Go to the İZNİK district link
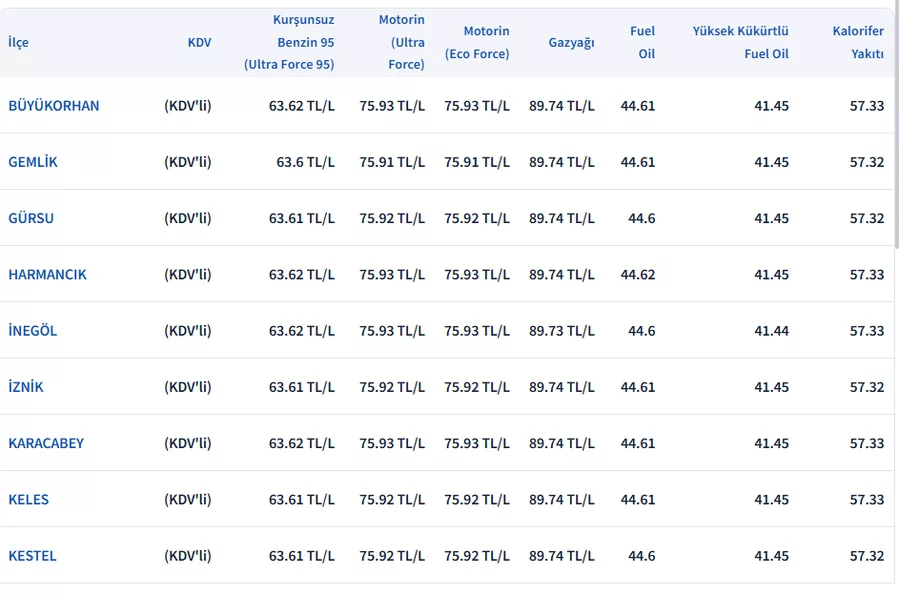This screenshot has width=900, height=595. (26, 387)
